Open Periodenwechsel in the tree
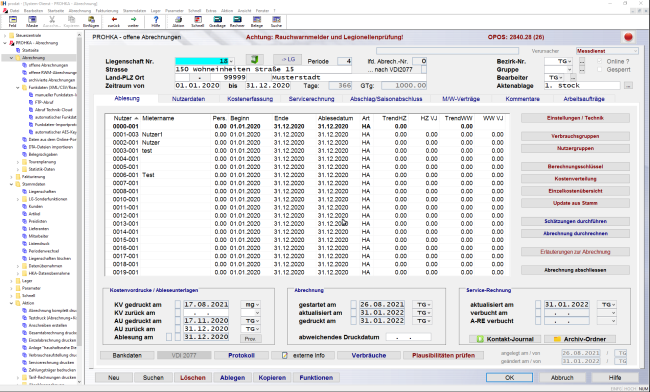The height and width of the screenshot is (392, 650). pyautogui.click(x=44, y=251)
